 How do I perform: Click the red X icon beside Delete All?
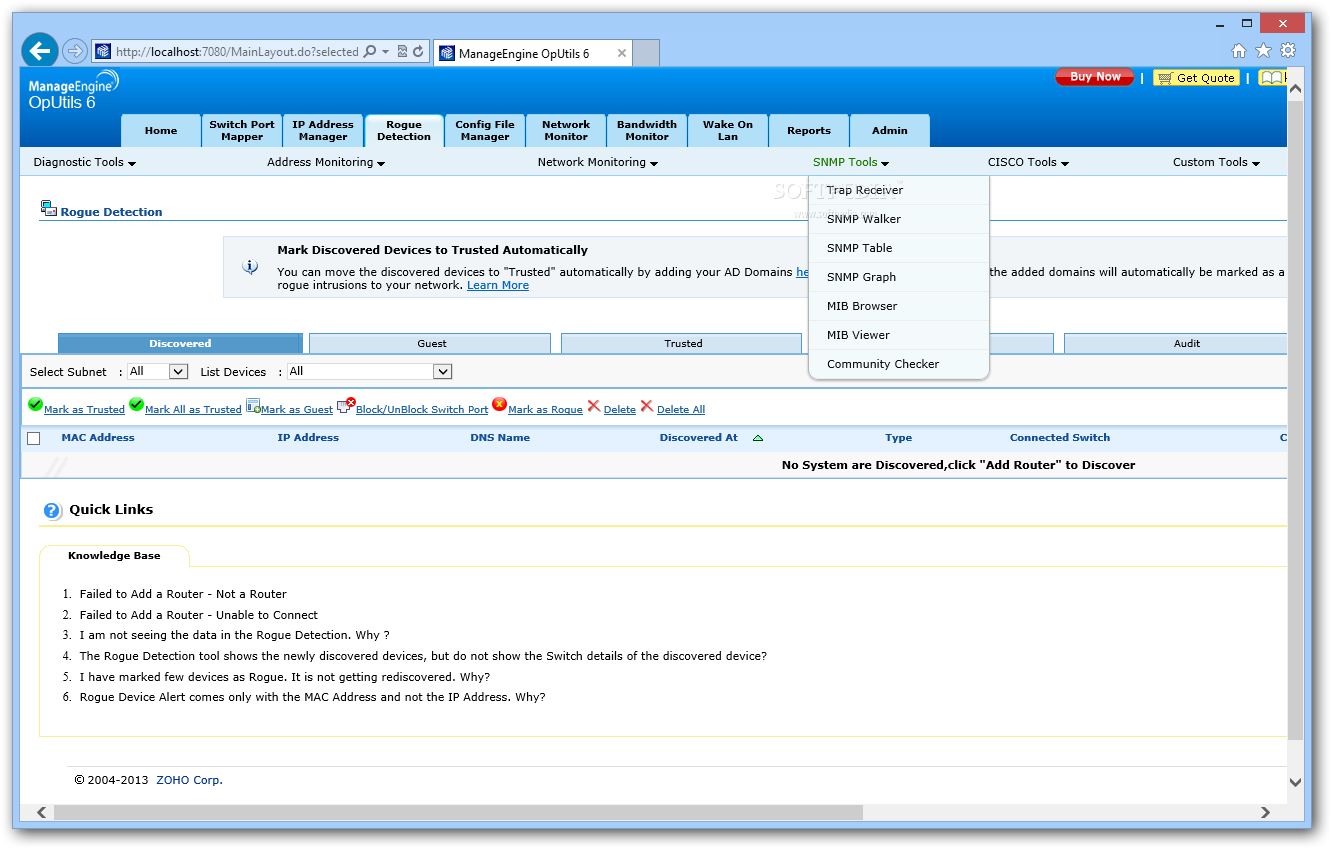pos(647,406)
